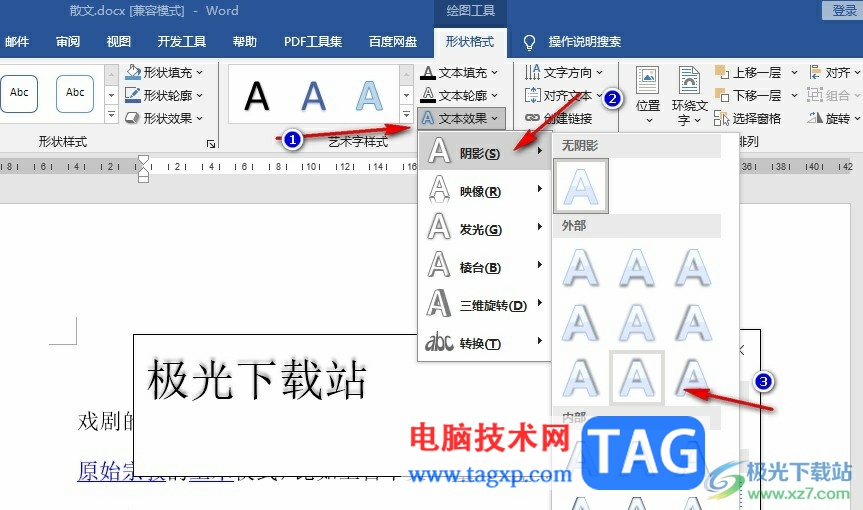Choose third outer shadow in second row
863x510 pixels.
point(693,323)
